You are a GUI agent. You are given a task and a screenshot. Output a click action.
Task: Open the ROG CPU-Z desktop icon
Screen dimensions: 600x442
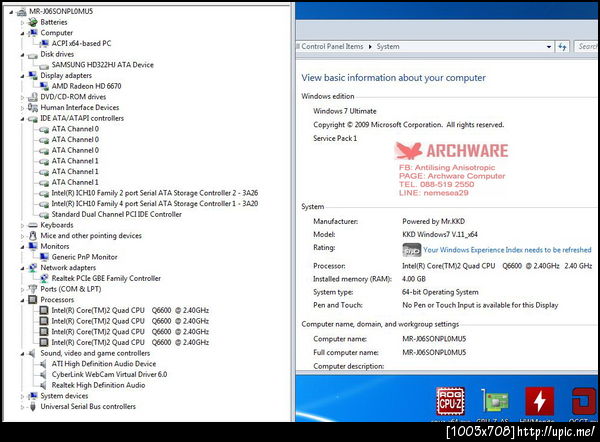pyautogui.click(x=450, y=401)
